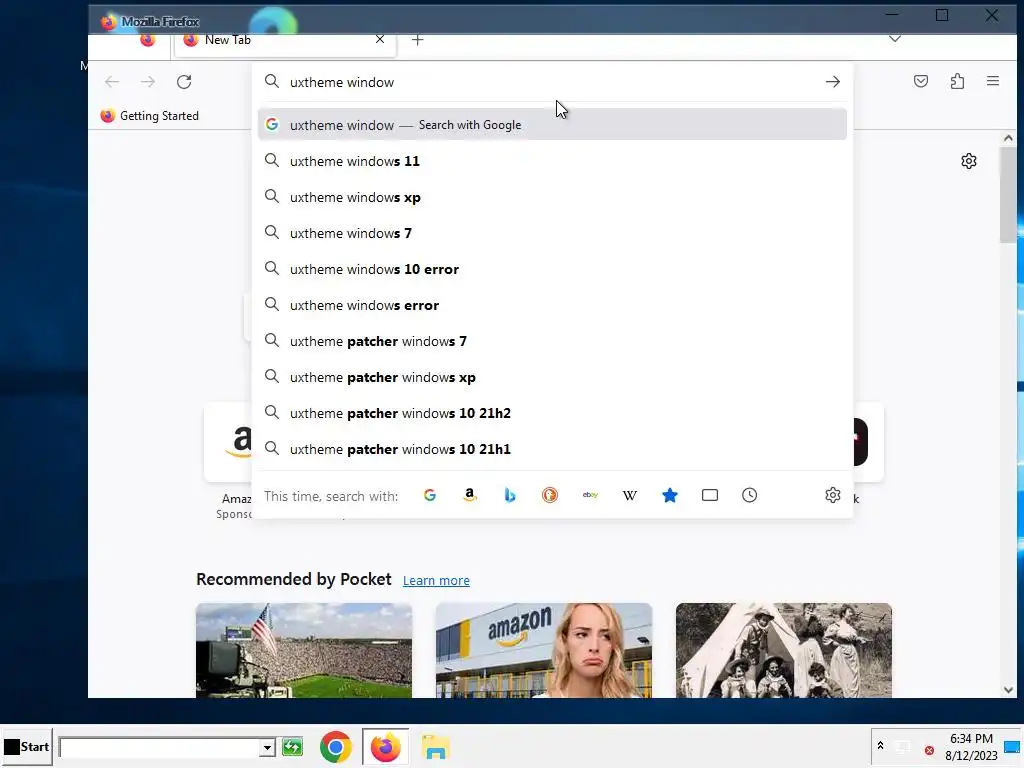Search this time with Google icon
The image size is (1024, 768).
430,495
